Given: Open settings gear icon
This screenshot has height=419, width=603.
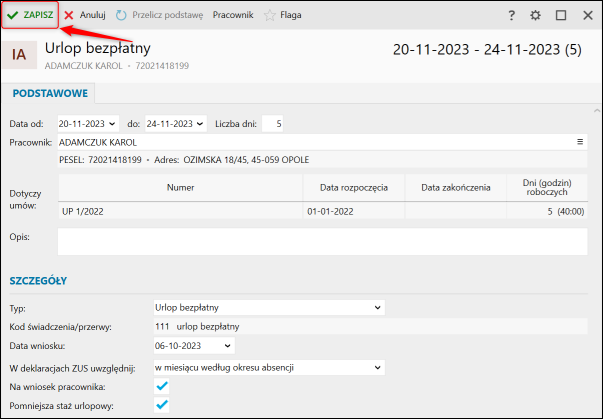Looking at the screenshot, I should (x=535, y=15).
